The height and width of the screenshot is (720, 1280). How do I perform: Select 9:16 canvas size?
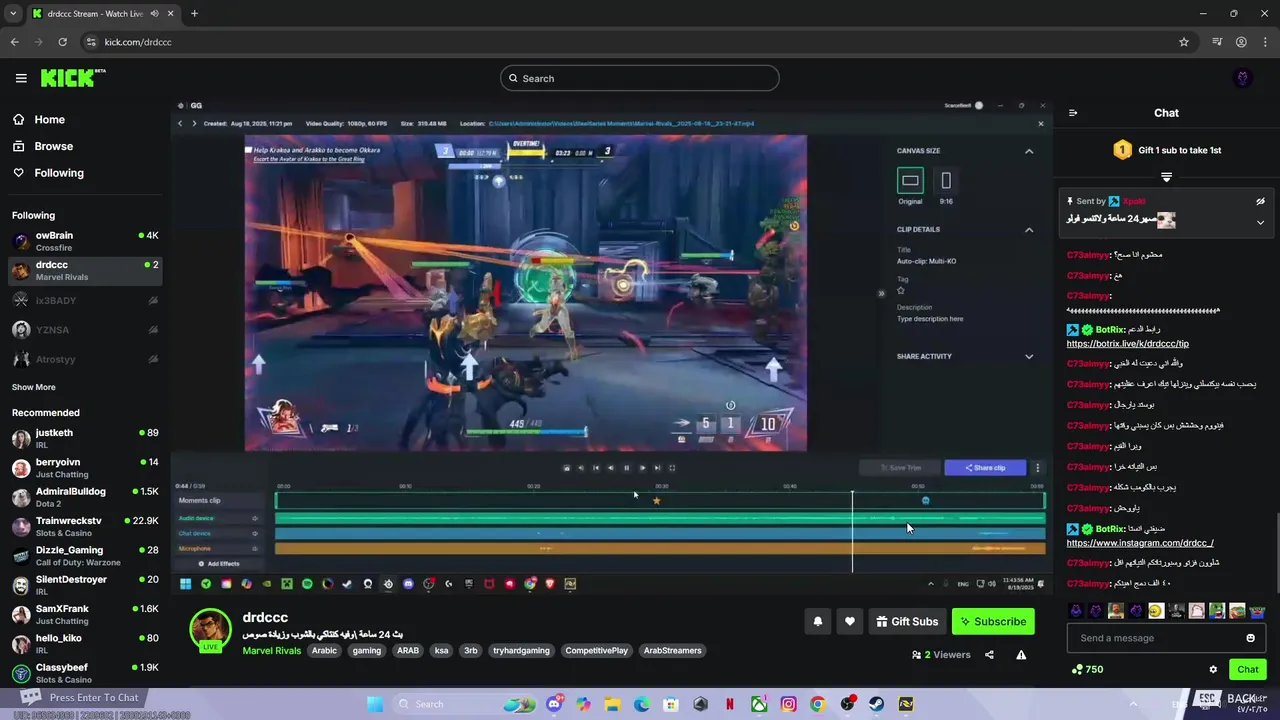(946, 181)
